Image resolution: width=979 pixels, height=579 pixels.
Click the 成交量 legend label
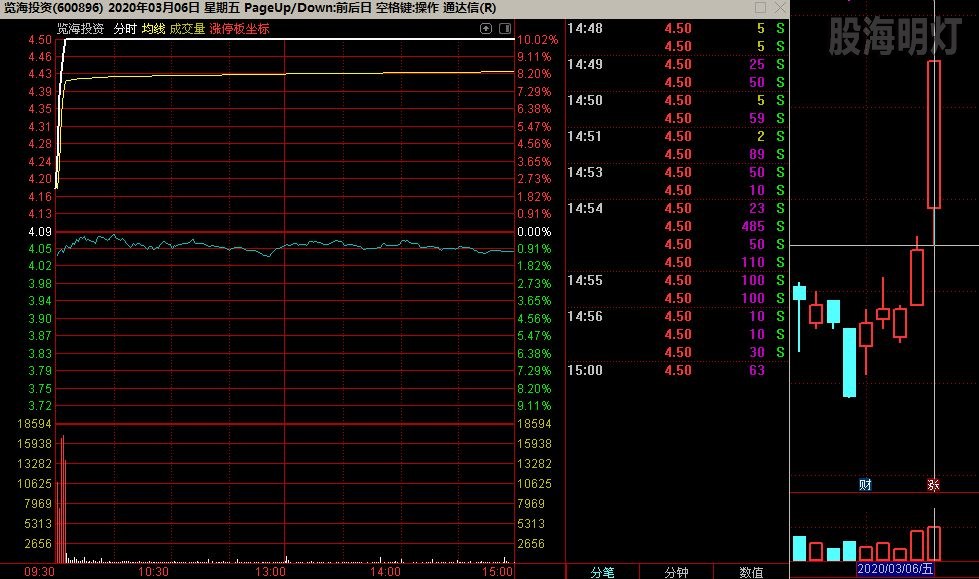pyautogui.click(x=187, y=29)
